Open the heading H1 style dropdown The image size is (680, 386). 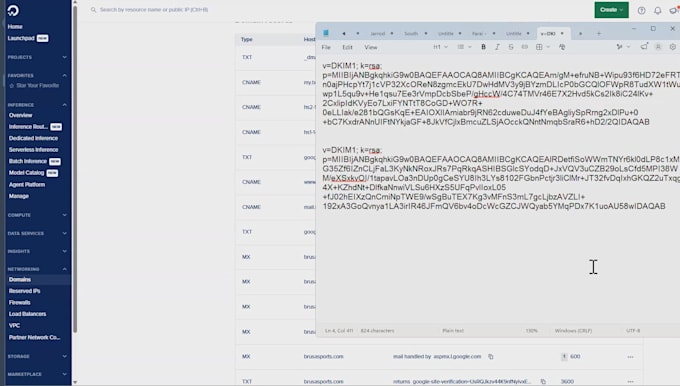[440, 47]
